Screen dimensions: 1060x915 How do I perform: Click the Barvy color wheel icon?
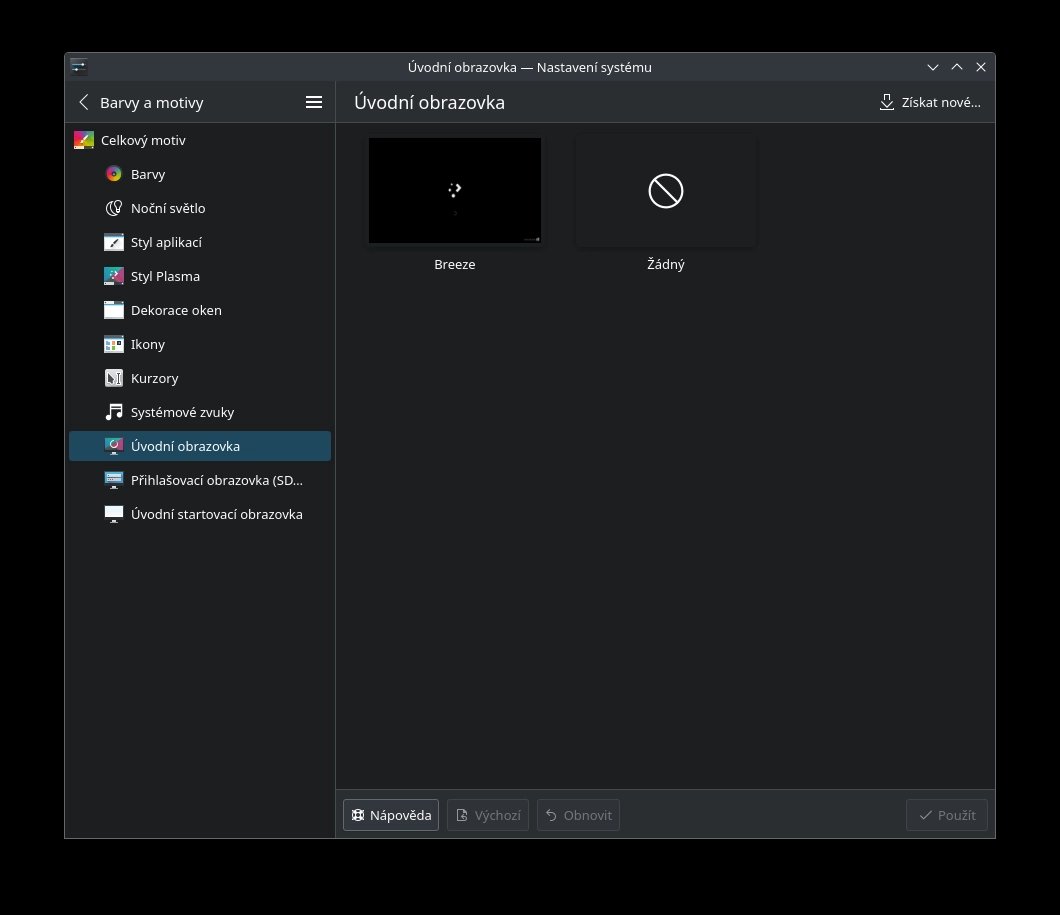[114, 174]
